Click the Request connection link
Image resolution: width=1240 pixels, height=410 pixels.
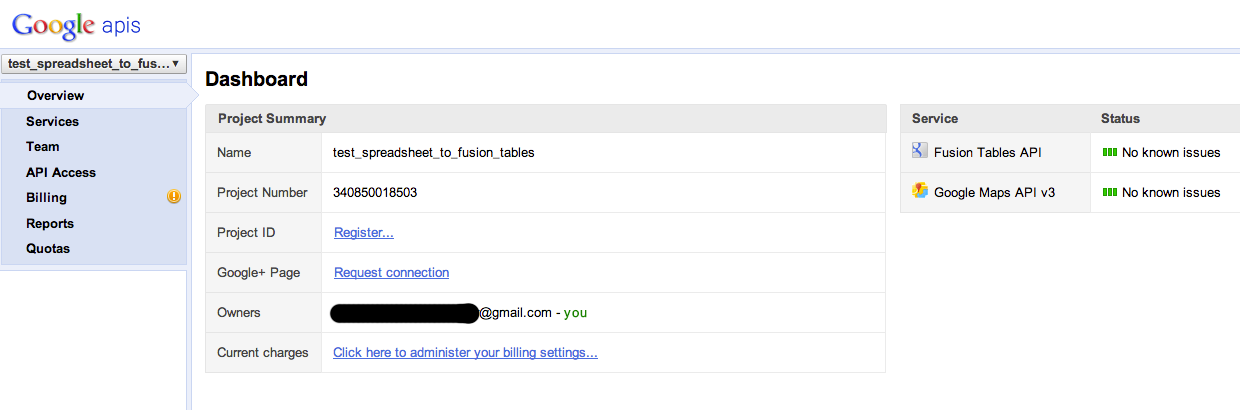391,273
